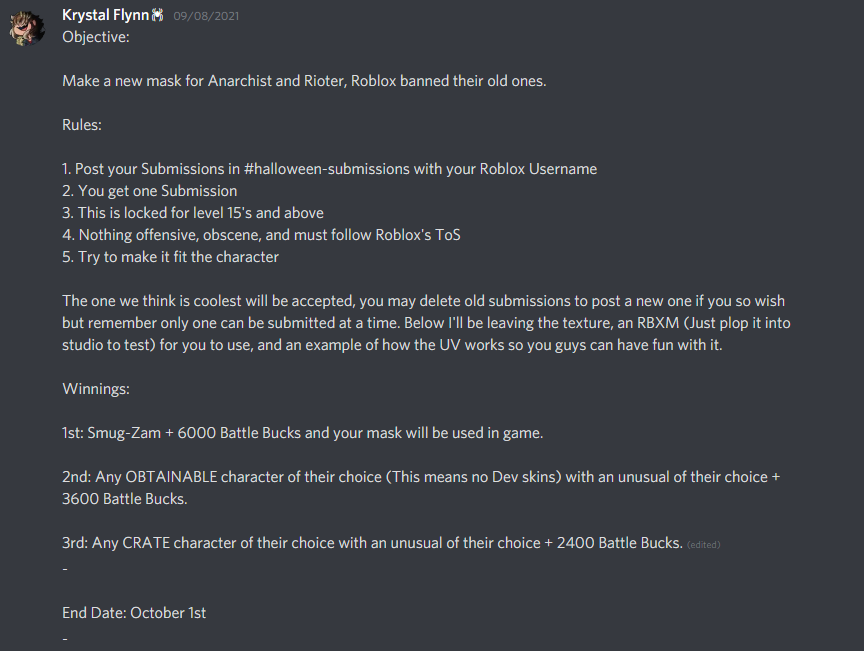Click rule 4 mentioning Roblox's ToS
Screen dimensions: 864x651
coord(261,235)
